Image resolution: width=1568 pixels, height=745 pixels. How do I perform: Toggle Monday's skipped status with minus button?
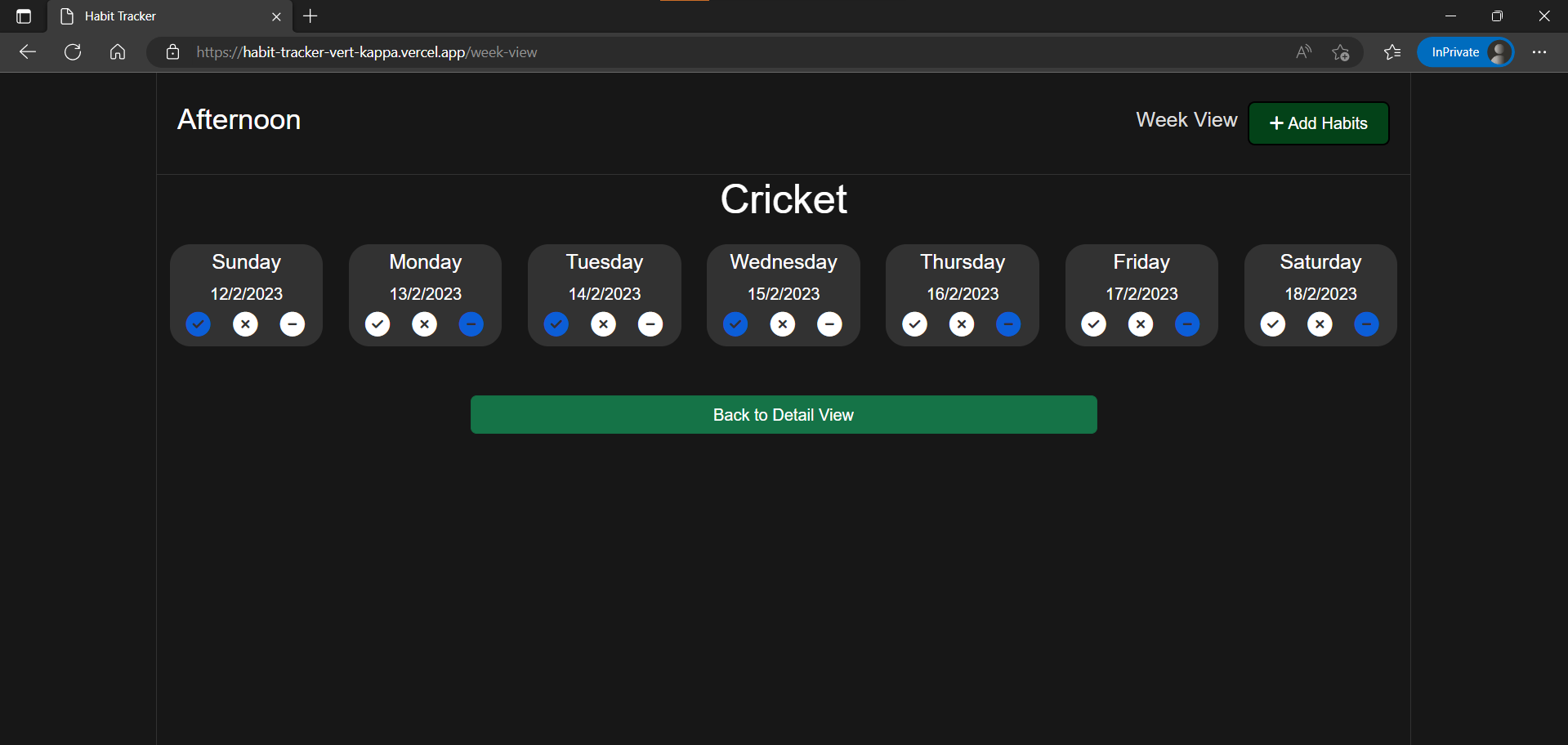click(x=471, y=324)
